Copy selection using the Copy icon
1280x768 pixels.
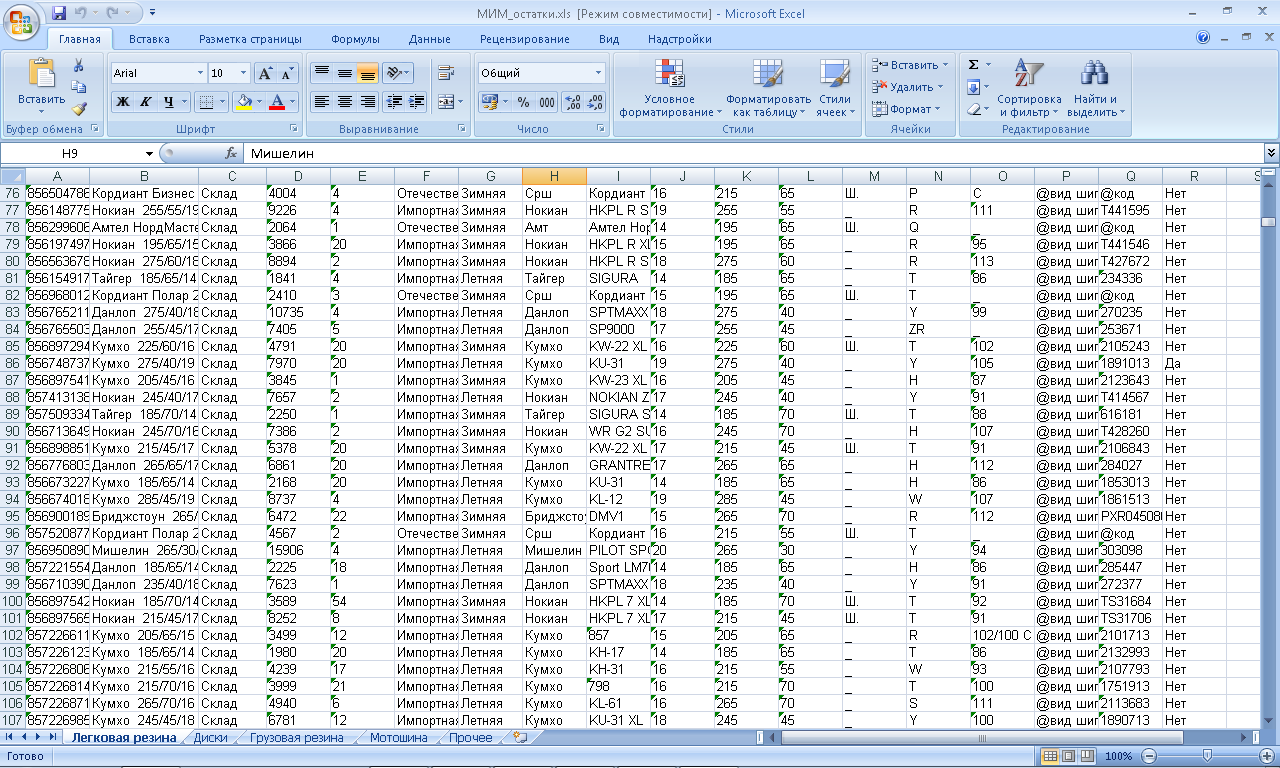click(79, 87)
